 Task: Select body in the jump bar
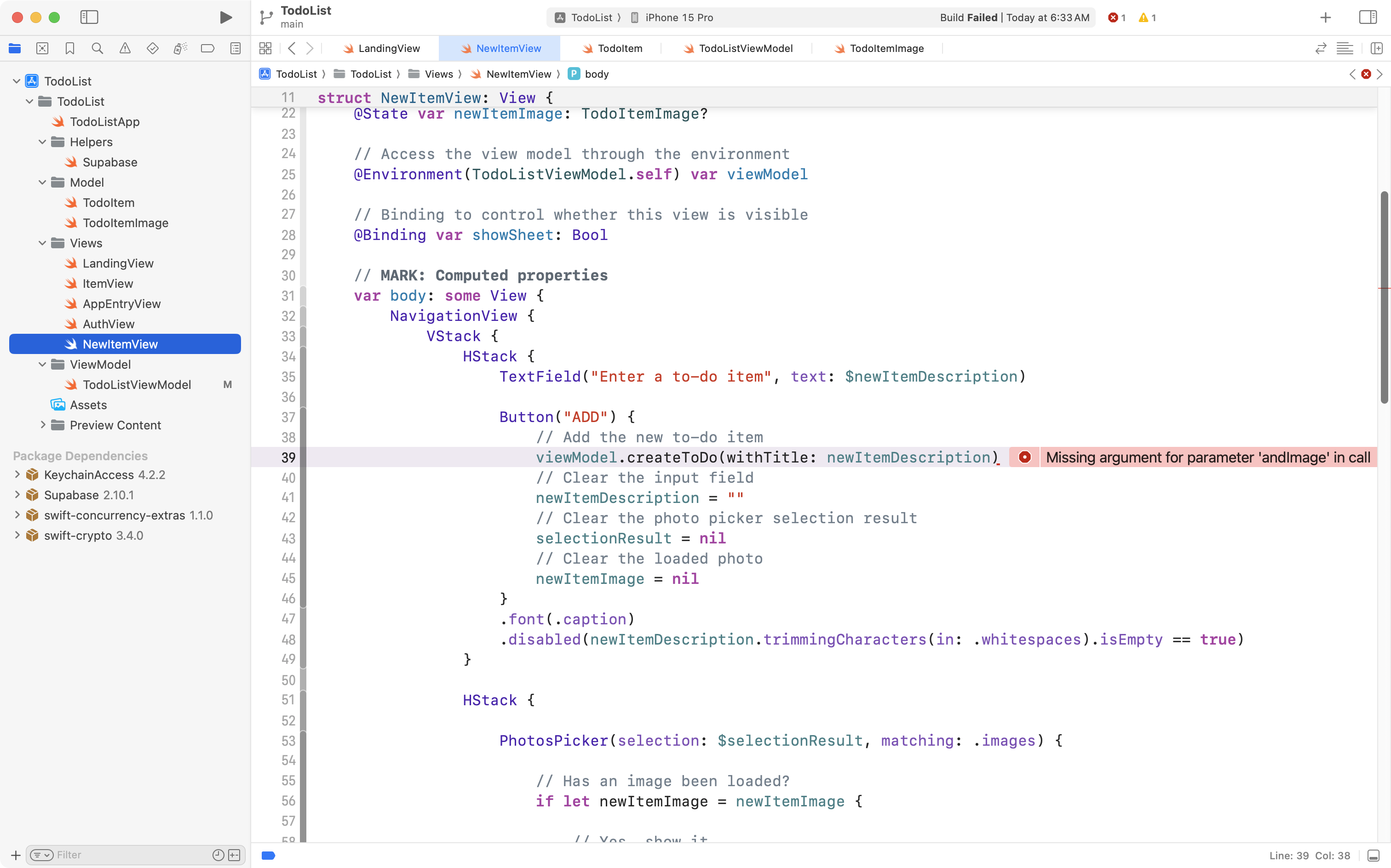pos(597,74)
